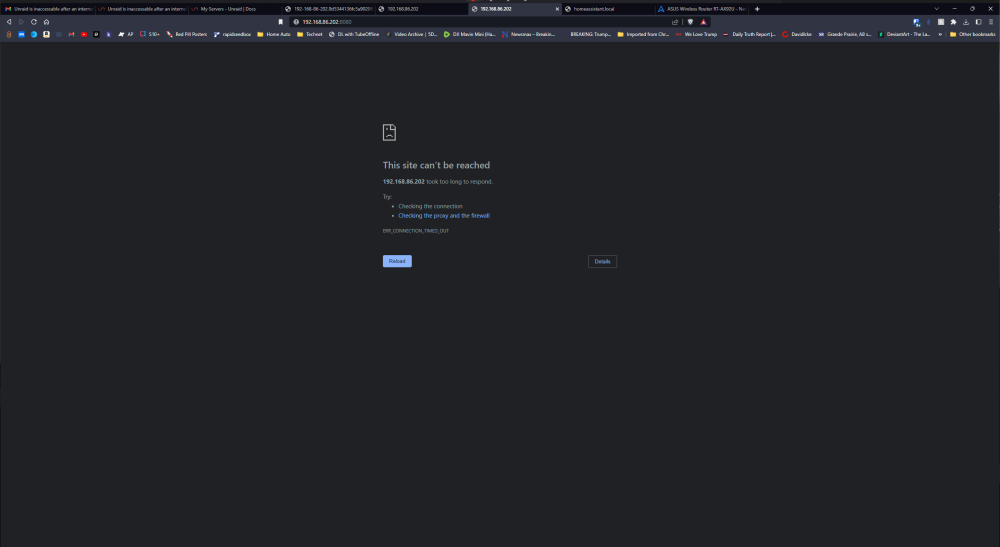Reload page with toolbar refresh icon
1000x547 pixels.
34,22
